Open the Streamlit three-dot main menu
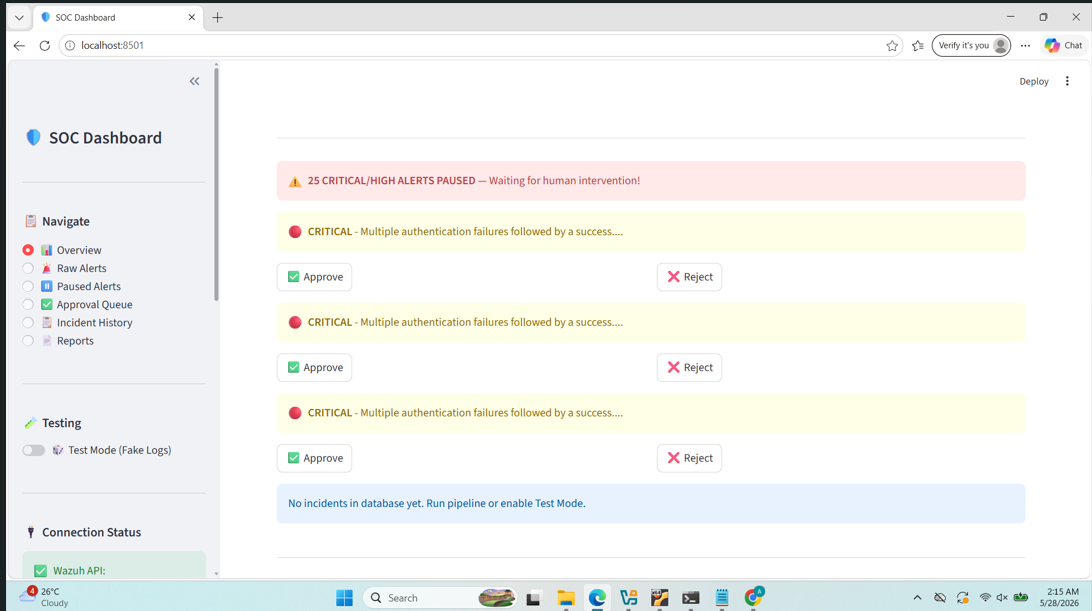The height and width of the screenshot is (611, 1092). tap(1067, 82)
